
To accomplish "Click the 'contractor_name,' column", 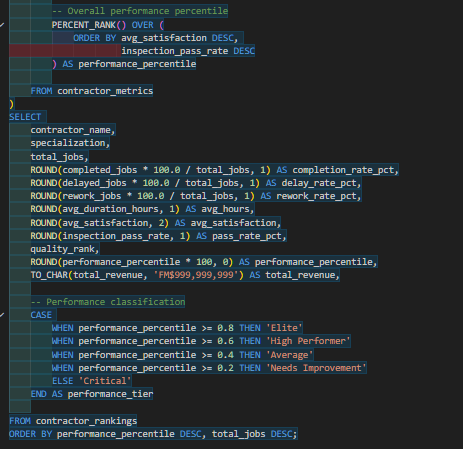I will [x=73, y=130].
